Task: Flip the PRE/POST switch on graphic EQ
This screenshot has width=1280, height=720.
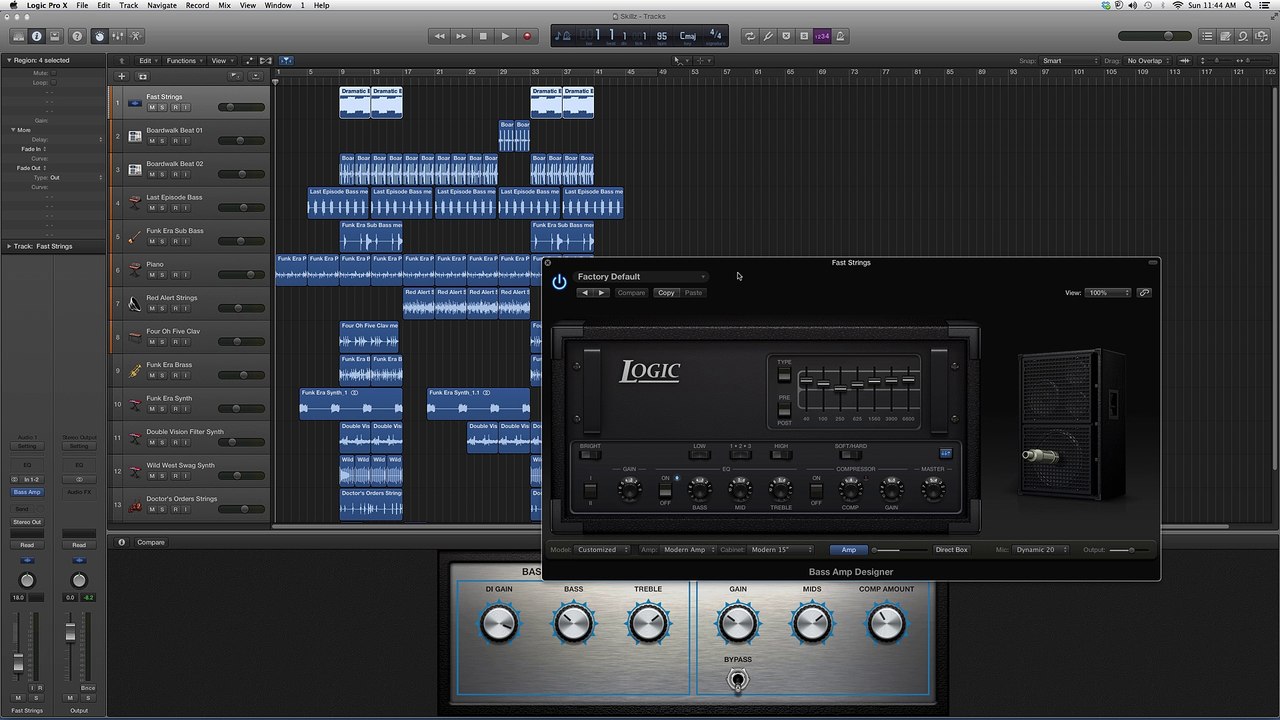Action: [784, 409]
